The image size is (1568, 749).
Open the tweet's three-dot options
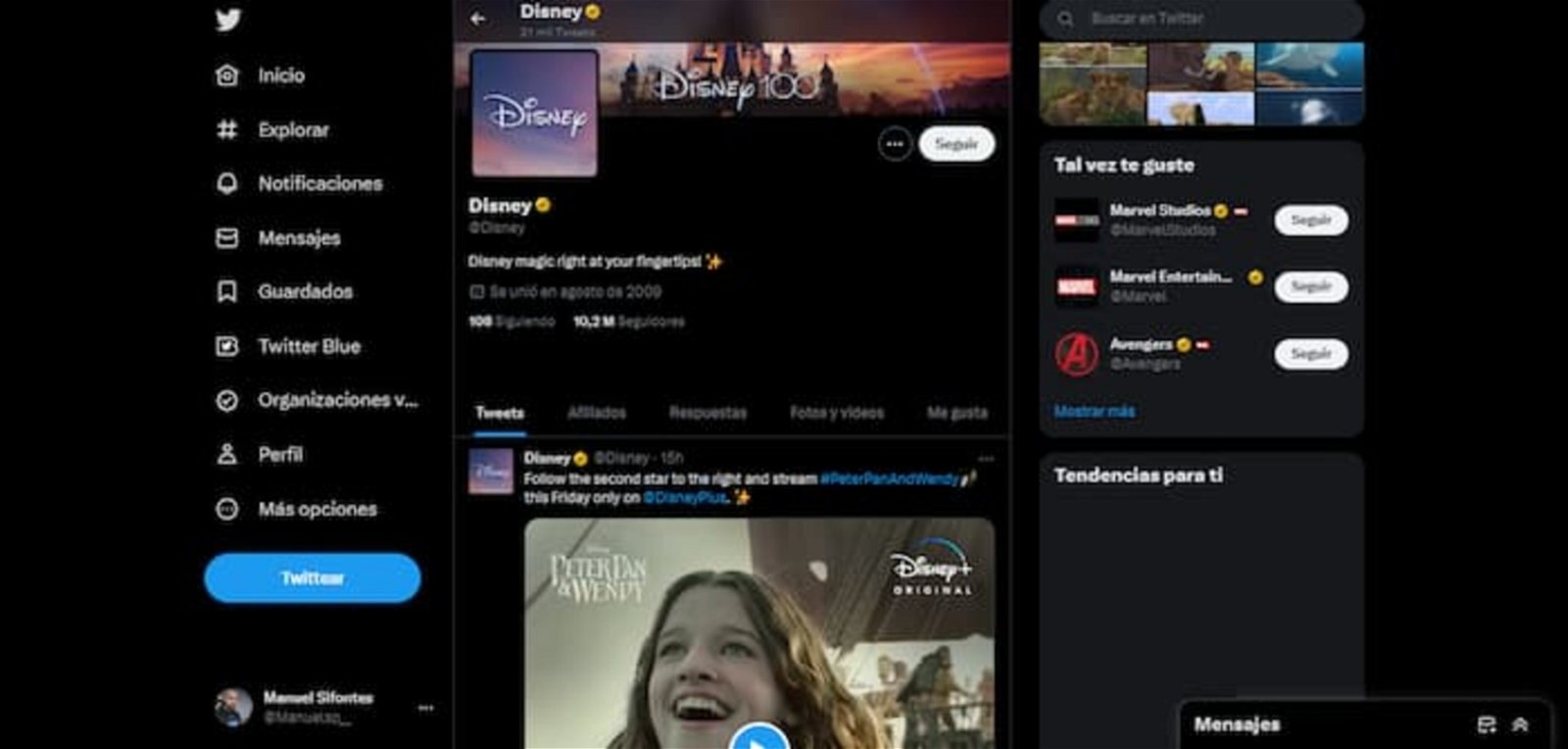[986, 459]
